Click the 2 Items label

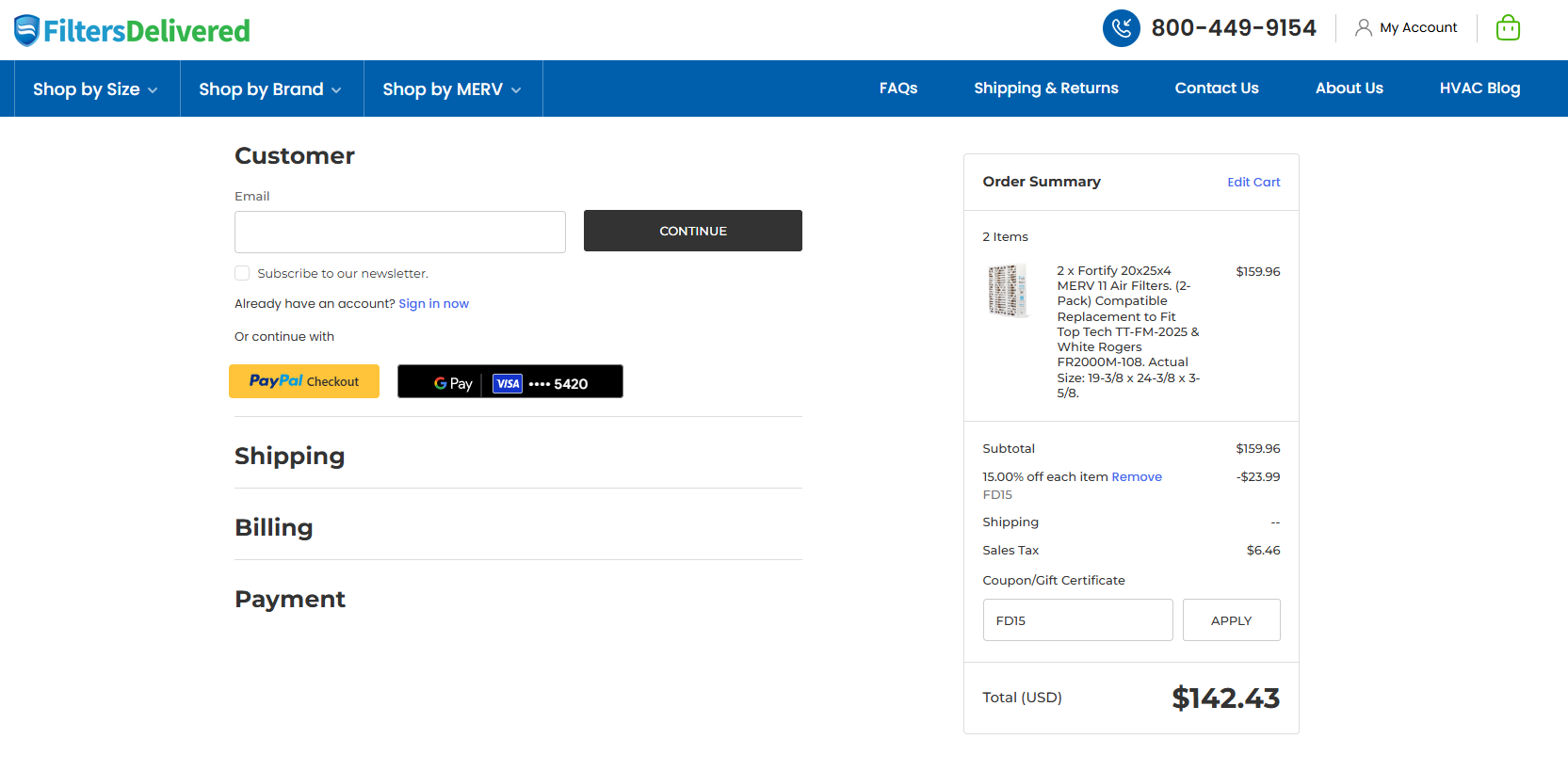(x=1005, y=236)
